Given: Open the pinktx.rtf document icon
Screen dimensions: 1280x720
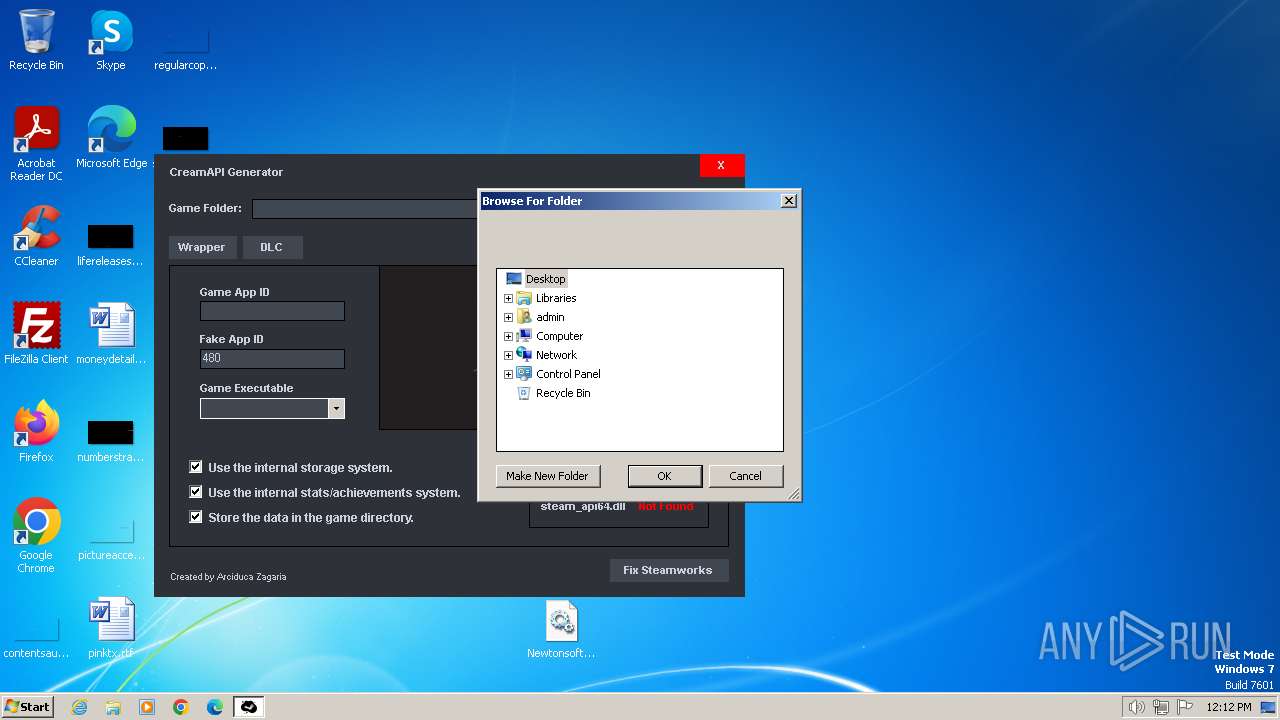Looking at the screenshot, I should (111, 628).
